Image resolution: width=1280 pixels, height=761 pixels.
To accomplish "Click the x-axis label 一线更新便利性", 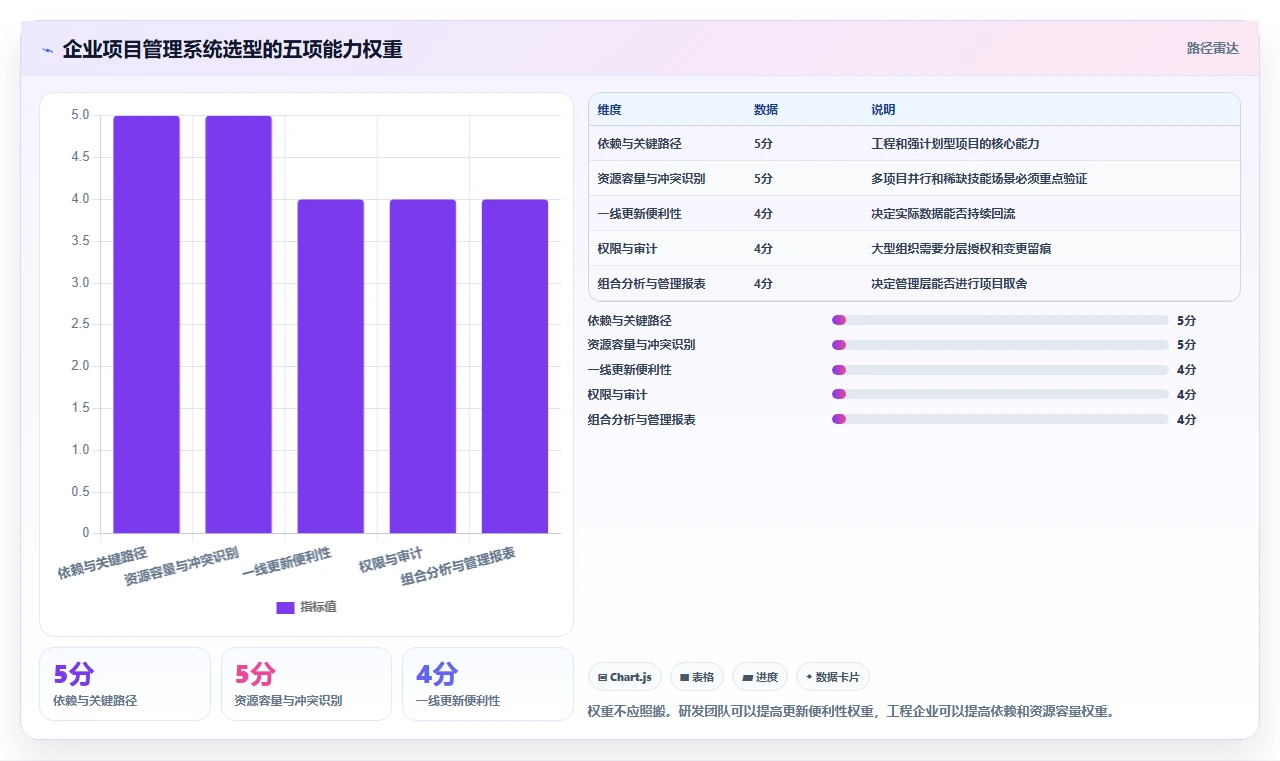I will 286,563.
